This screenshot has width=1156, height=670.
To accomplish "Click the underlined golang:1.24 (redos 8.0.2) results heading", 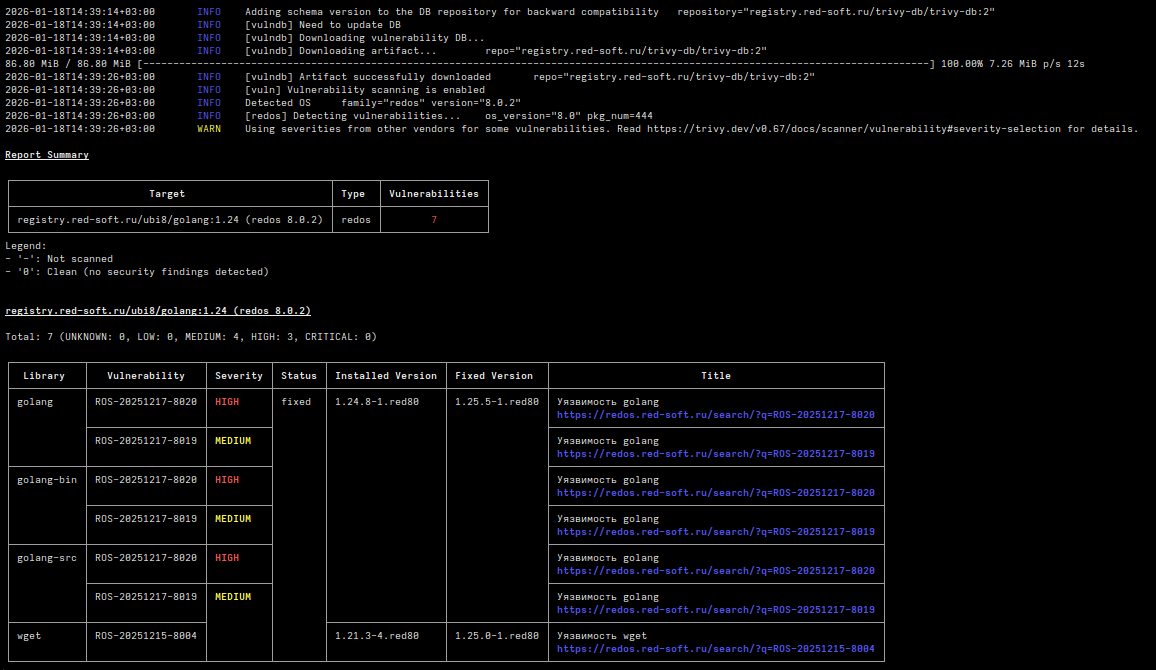I will 158,311.
